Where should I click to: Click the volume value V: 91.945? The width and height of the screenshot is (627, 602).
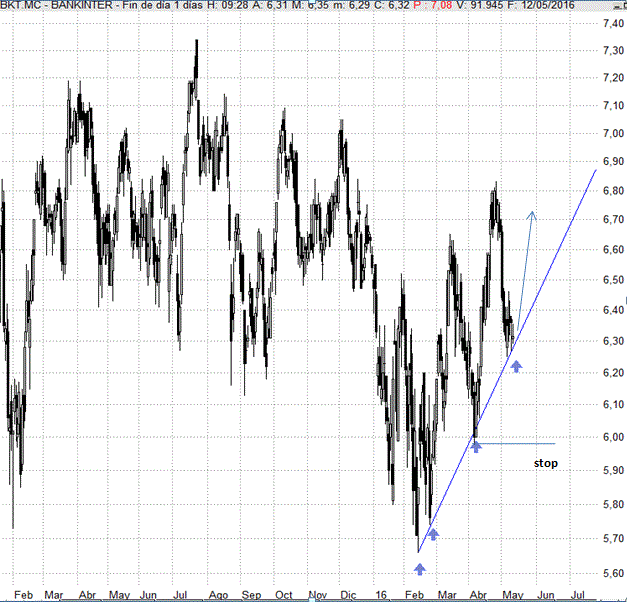pyautogui.click(x=481, y=5)
